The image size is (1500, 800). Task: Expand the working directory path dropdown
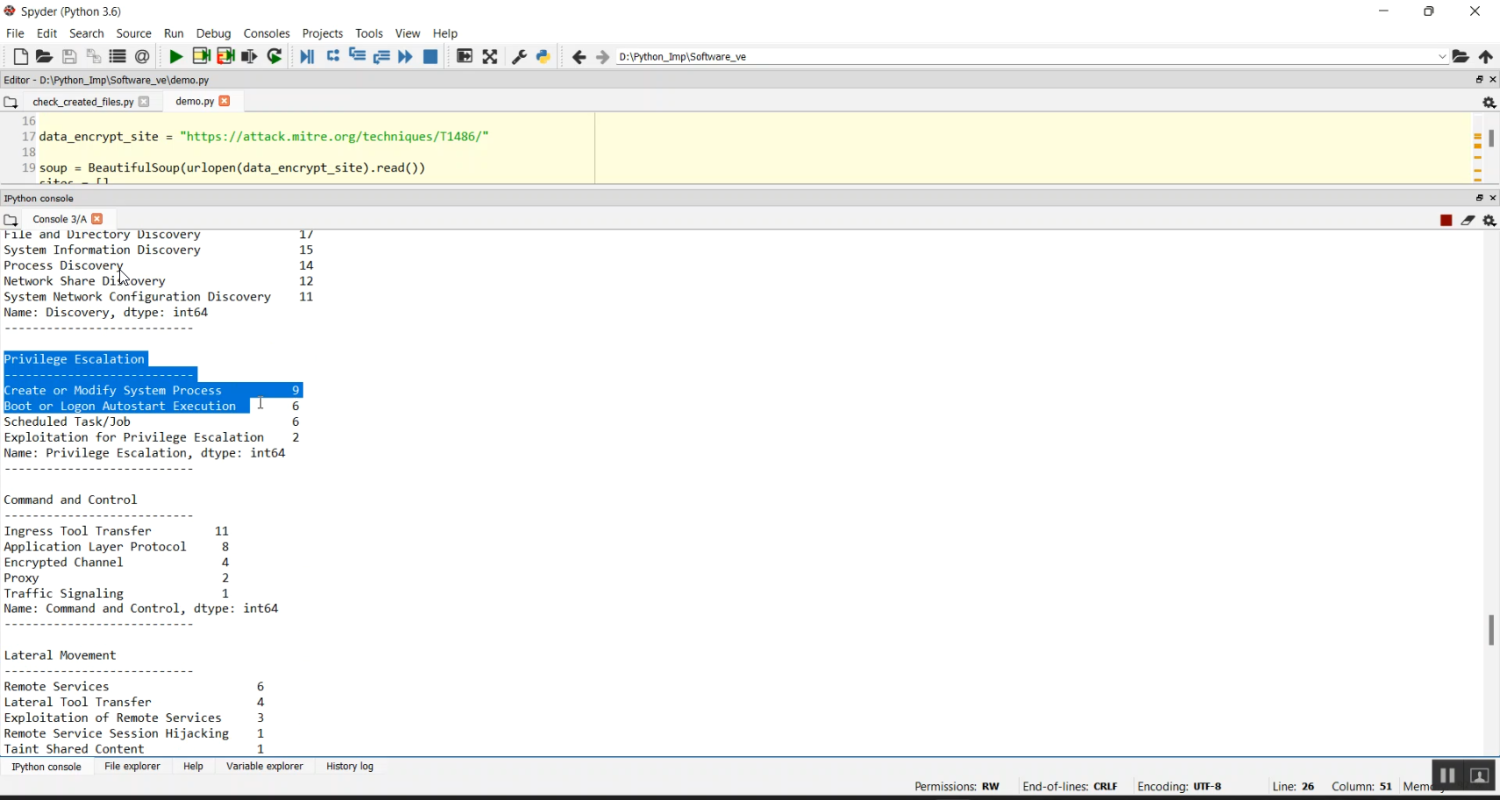[x=1442, y=57]
